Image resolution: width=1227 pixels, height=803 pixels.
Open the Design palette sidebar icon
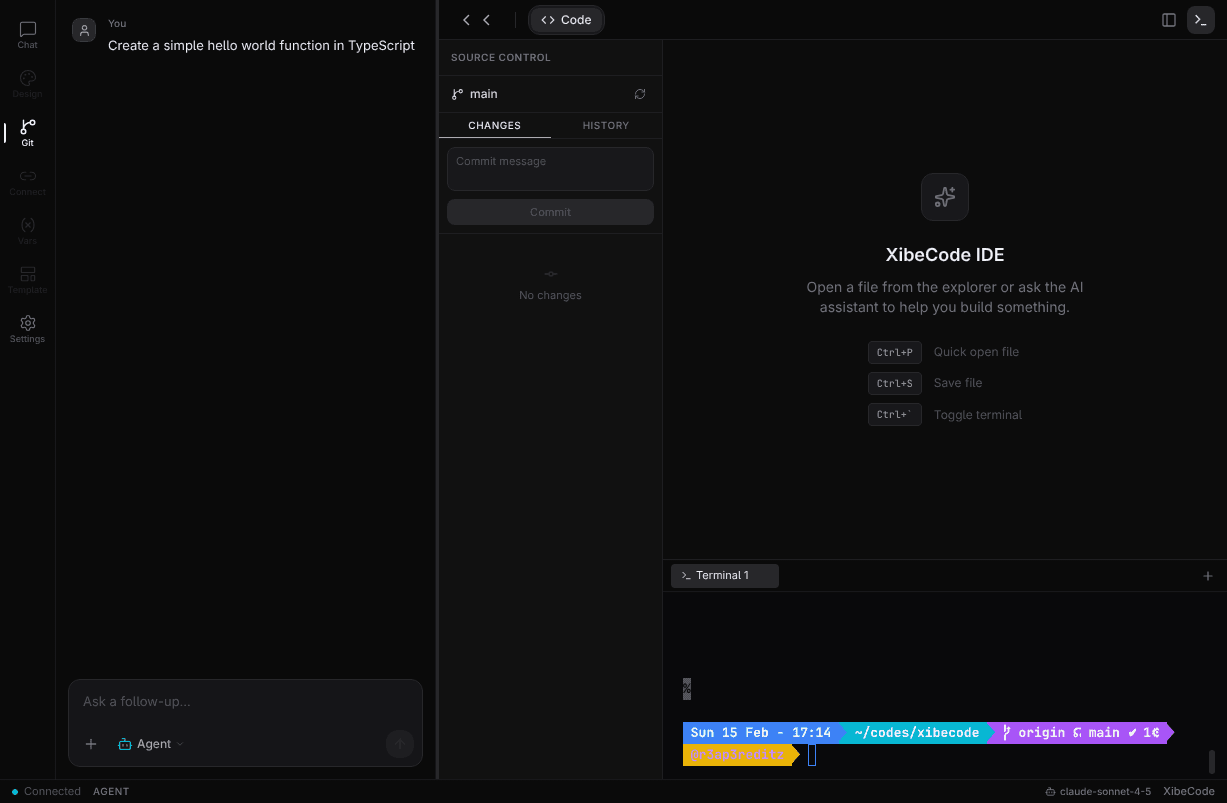tap(27, 84)
